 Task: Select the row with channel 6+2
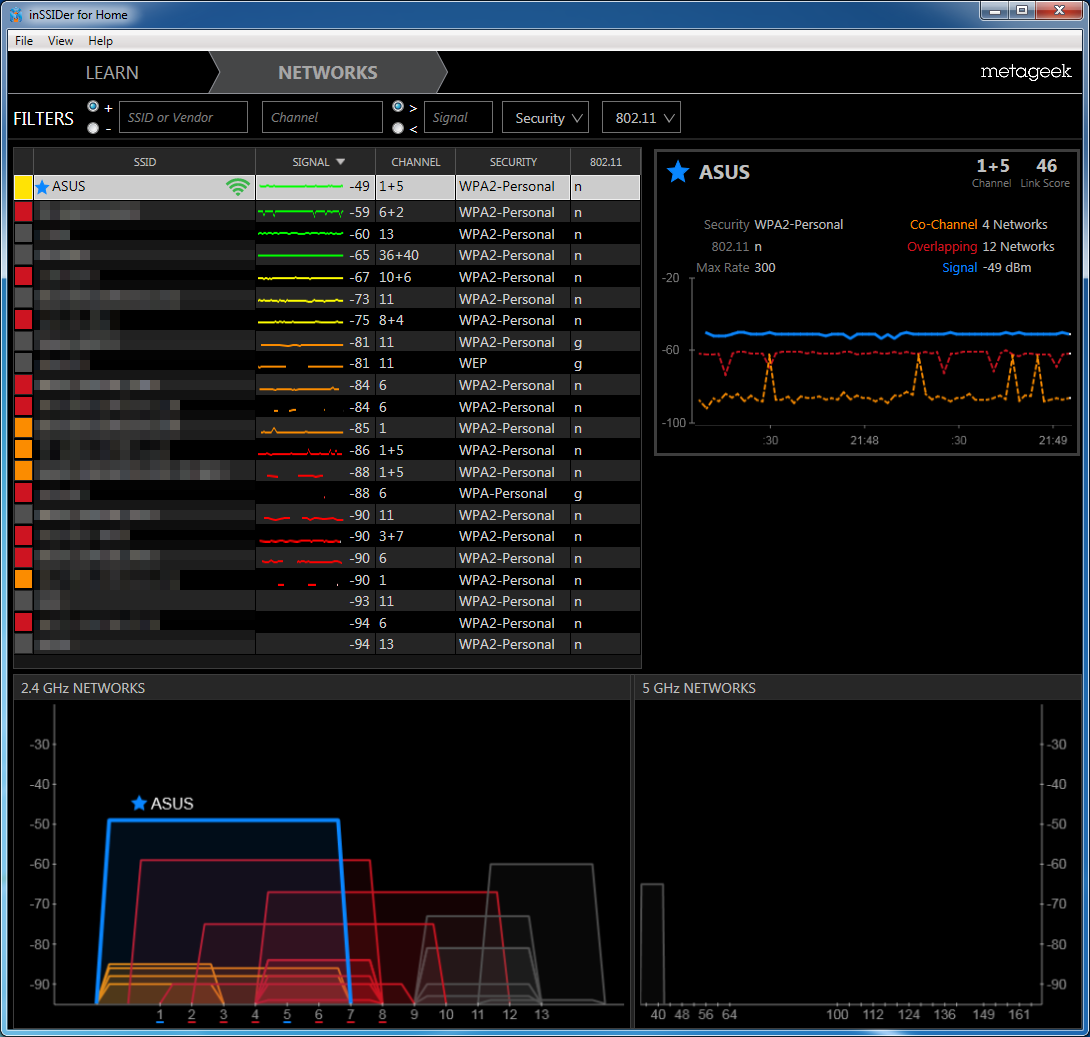point(327,212)
